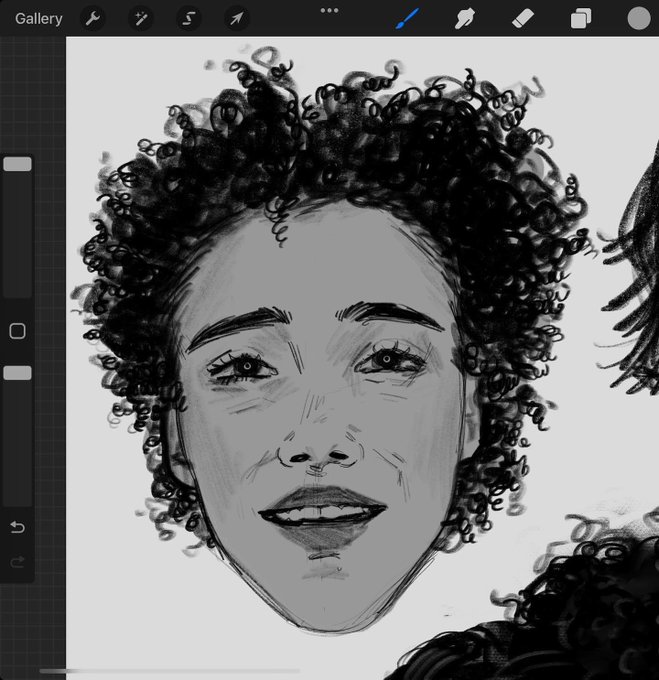Tap the square Modify button in sidebar

(17, 331)
